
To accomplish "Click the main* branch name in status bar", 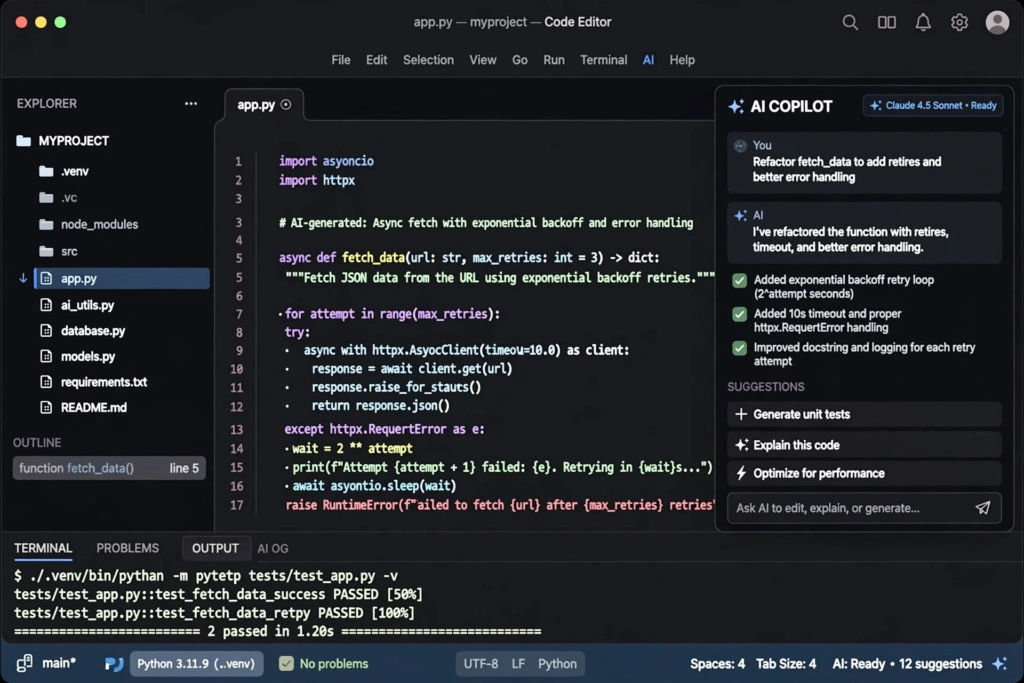I will (59, 663).
